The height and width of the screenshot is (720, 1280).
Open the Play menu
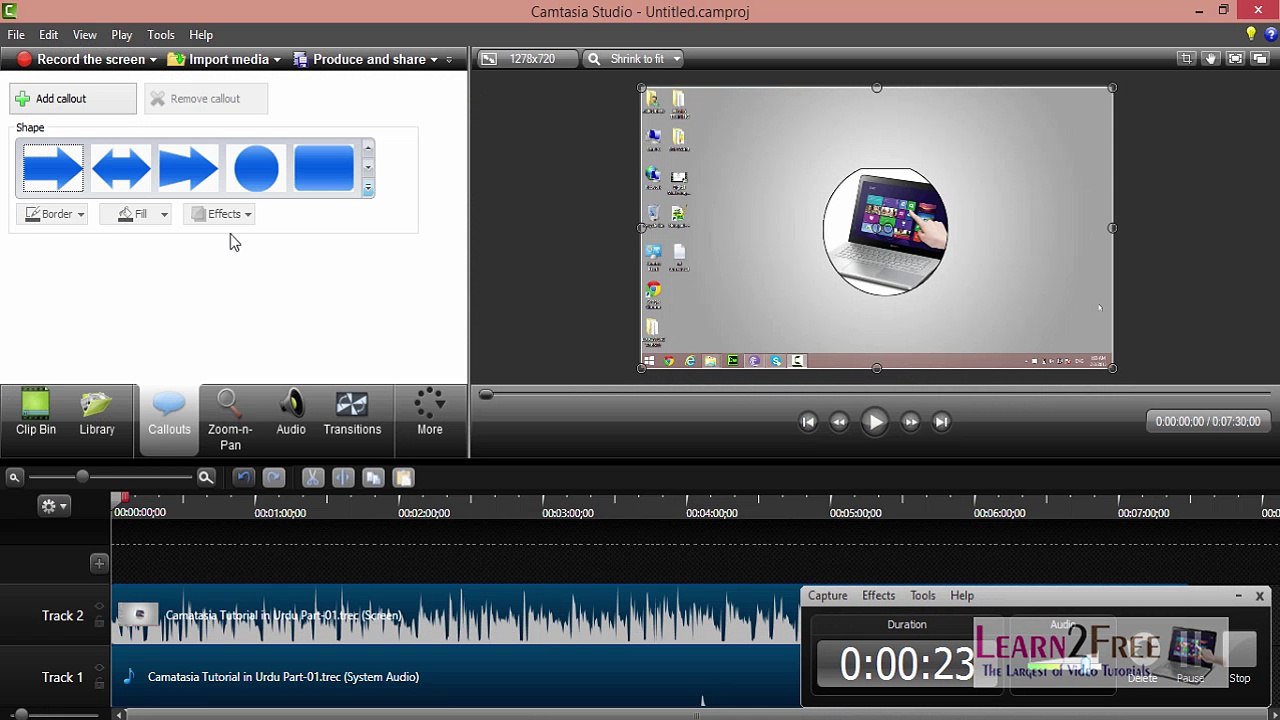[x=122, y=35]
